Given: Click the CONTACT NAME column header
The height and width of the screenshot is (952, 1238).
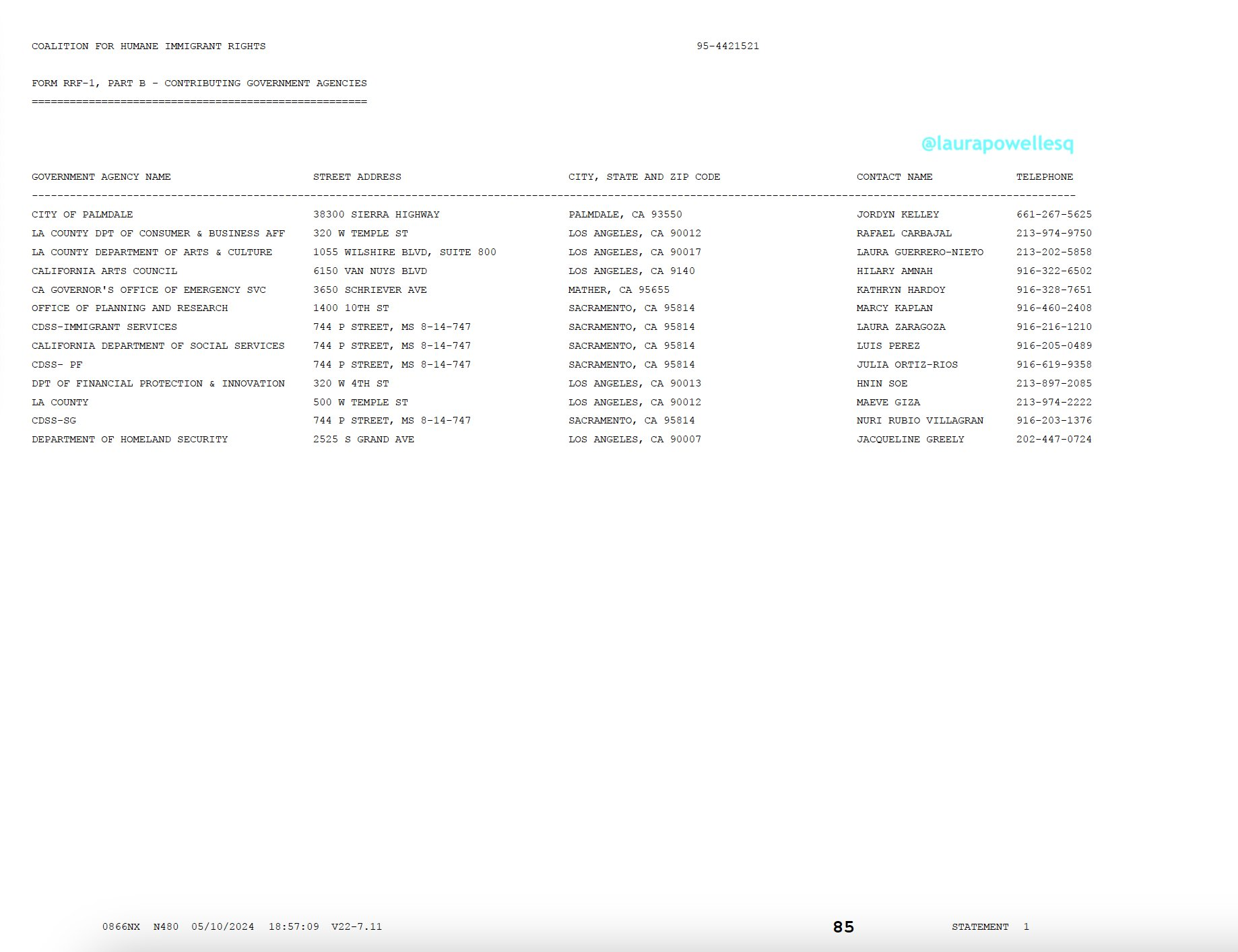Looking at the screenshot, I should (x=894, y=177).
